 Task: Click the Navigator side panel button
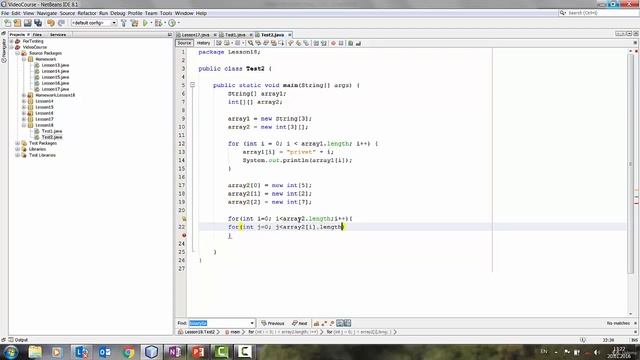pos(4,50)
